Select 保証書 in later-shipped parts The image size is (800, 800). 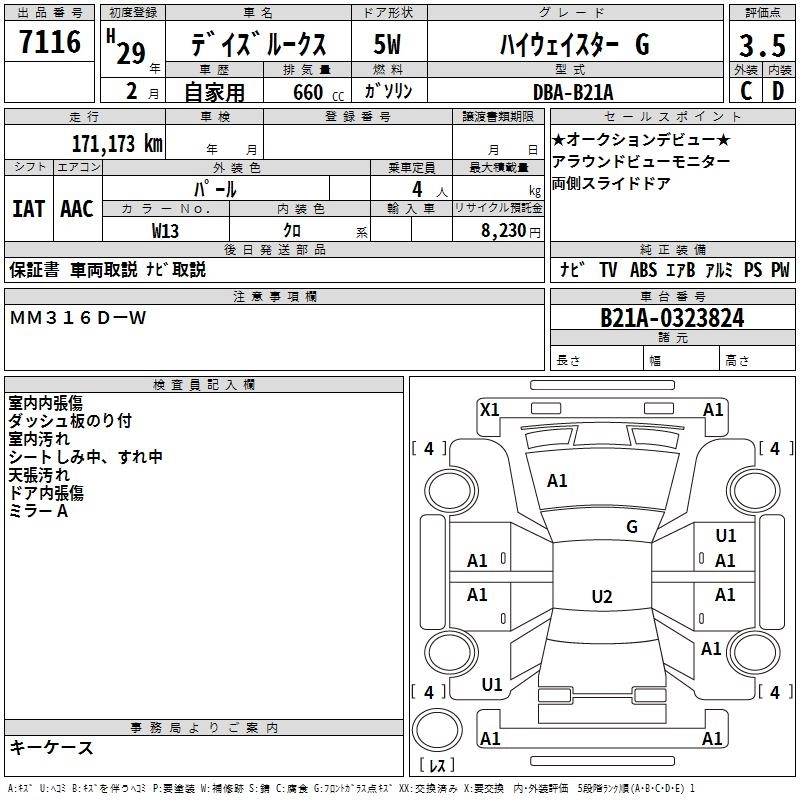tap(34, 269)
